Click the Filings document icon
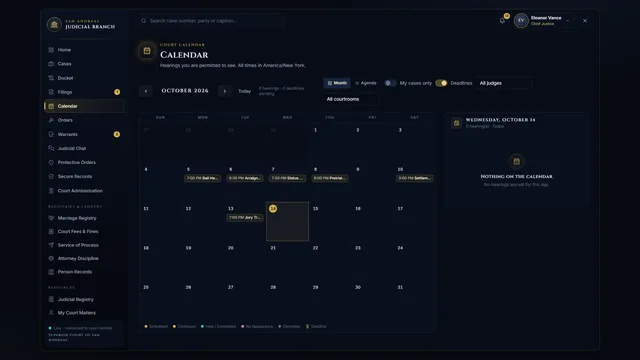 [51, 92]
